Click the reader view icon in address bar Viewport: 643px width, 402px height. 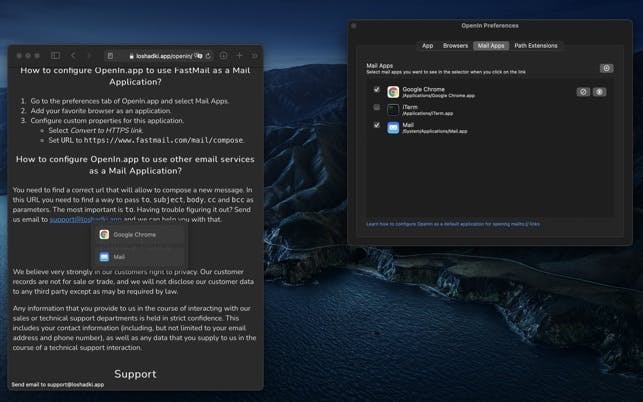[110, 56]
